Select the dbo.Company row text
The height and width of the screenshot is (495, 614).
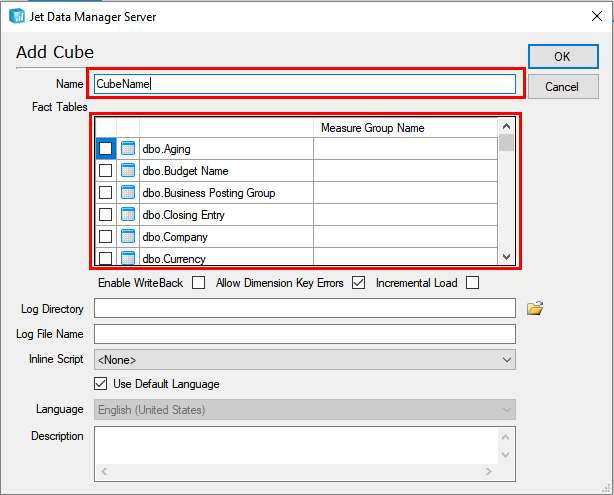[x=175, y=237]
